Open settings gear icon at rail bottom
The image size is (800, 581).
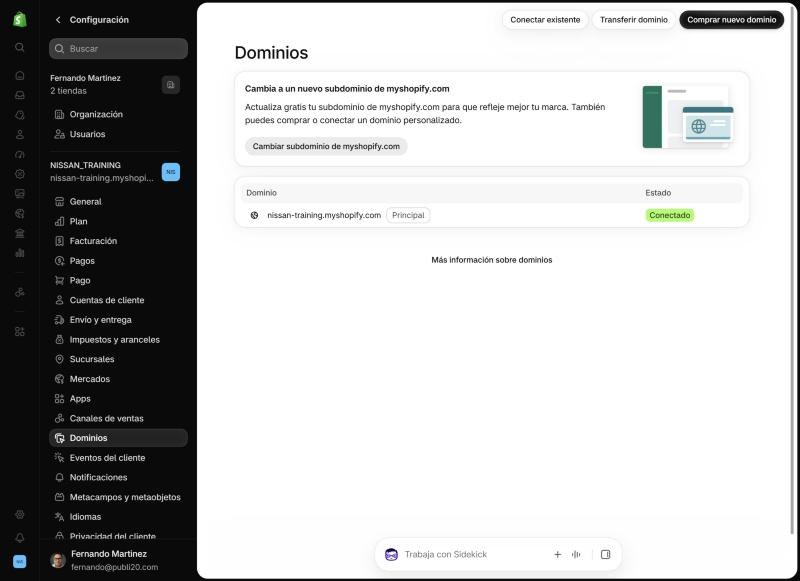tap(19, 514)
